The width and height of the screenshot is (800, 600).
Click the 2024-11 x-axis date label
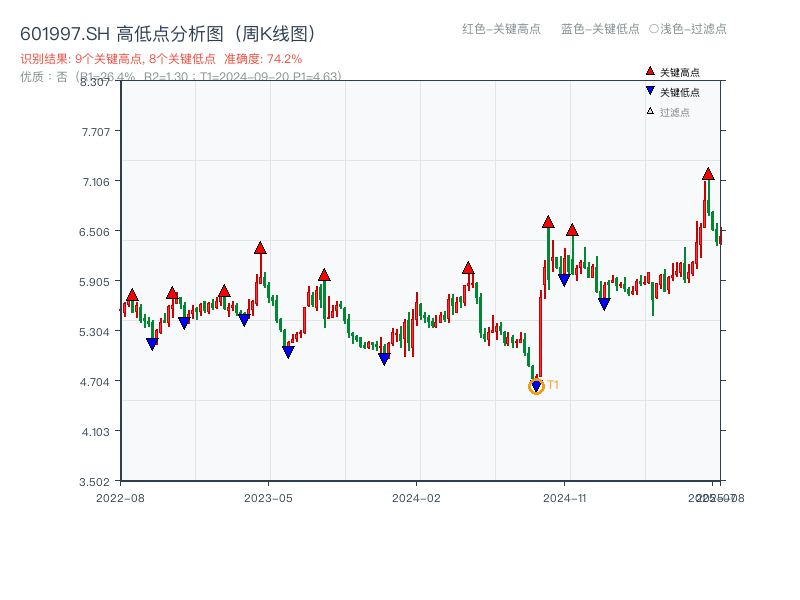coord(564,498)
